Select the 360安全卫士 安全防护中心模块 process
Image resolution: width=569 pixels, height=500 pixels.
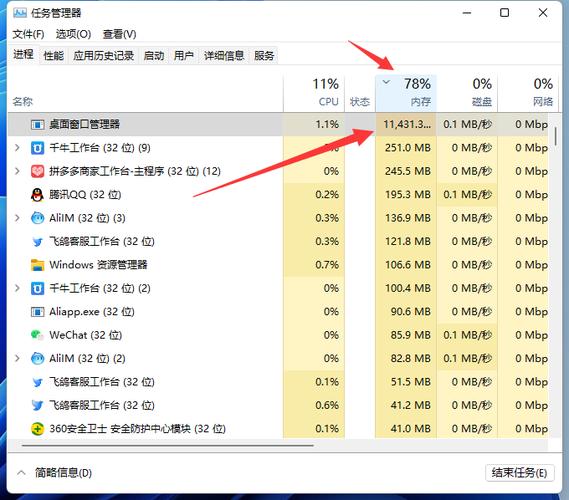pos(278,429)
